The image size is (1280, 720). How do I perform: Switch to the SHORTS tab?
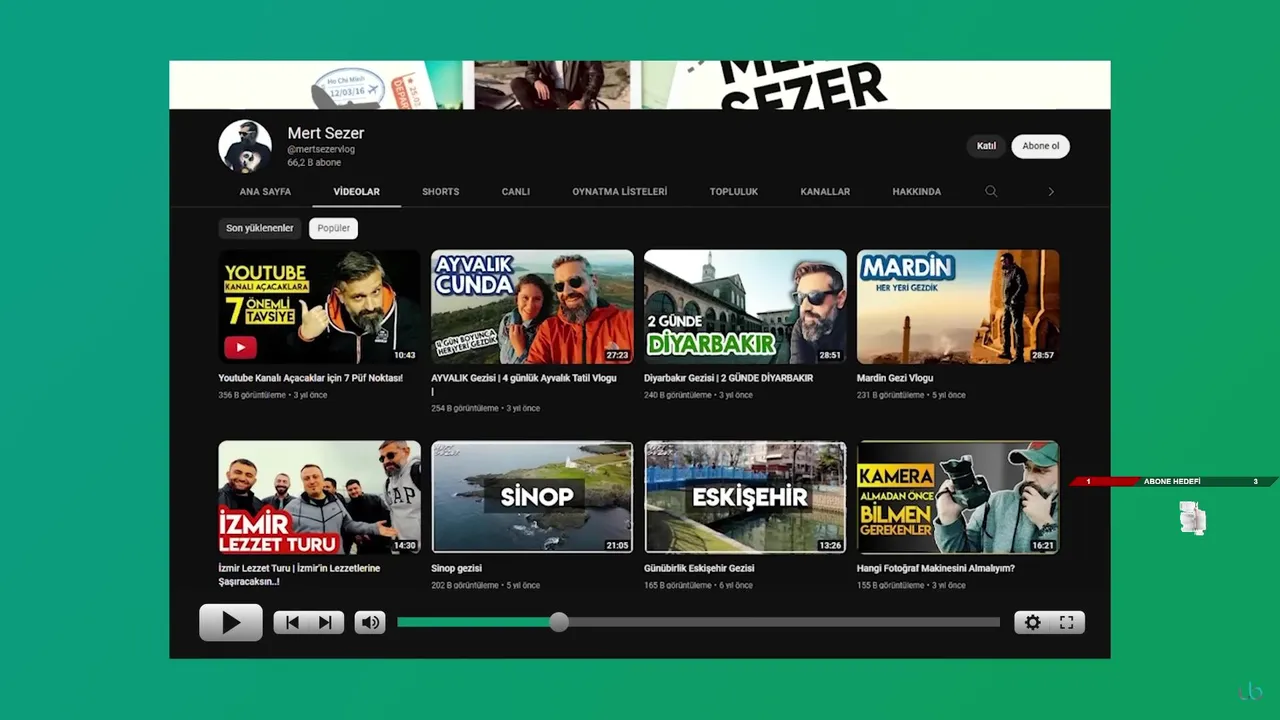click(x=440, y=191)
